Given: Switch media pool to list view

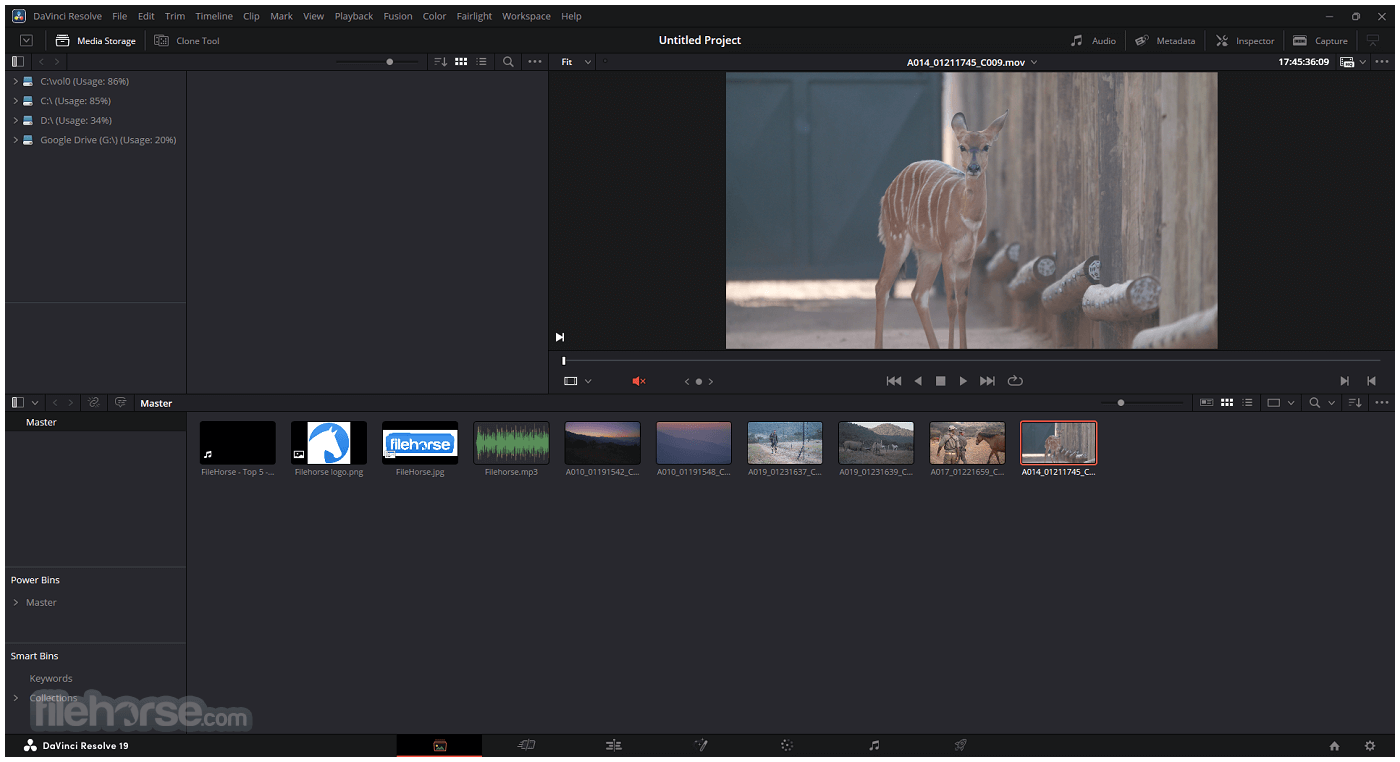Looking at the screenshot, I should tap(1247, 403).
